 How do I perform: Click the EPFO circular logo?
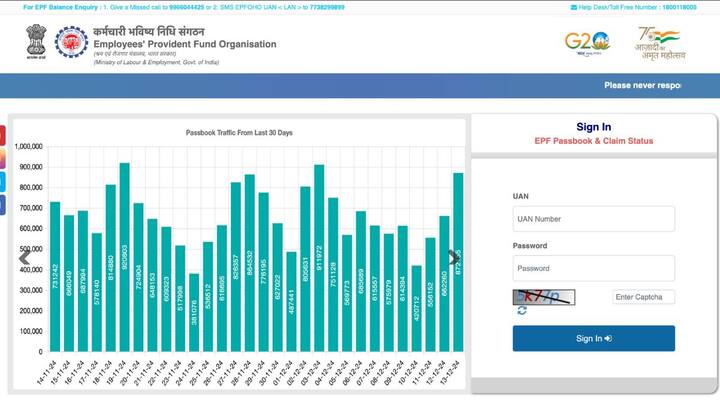tap(70, 45)
